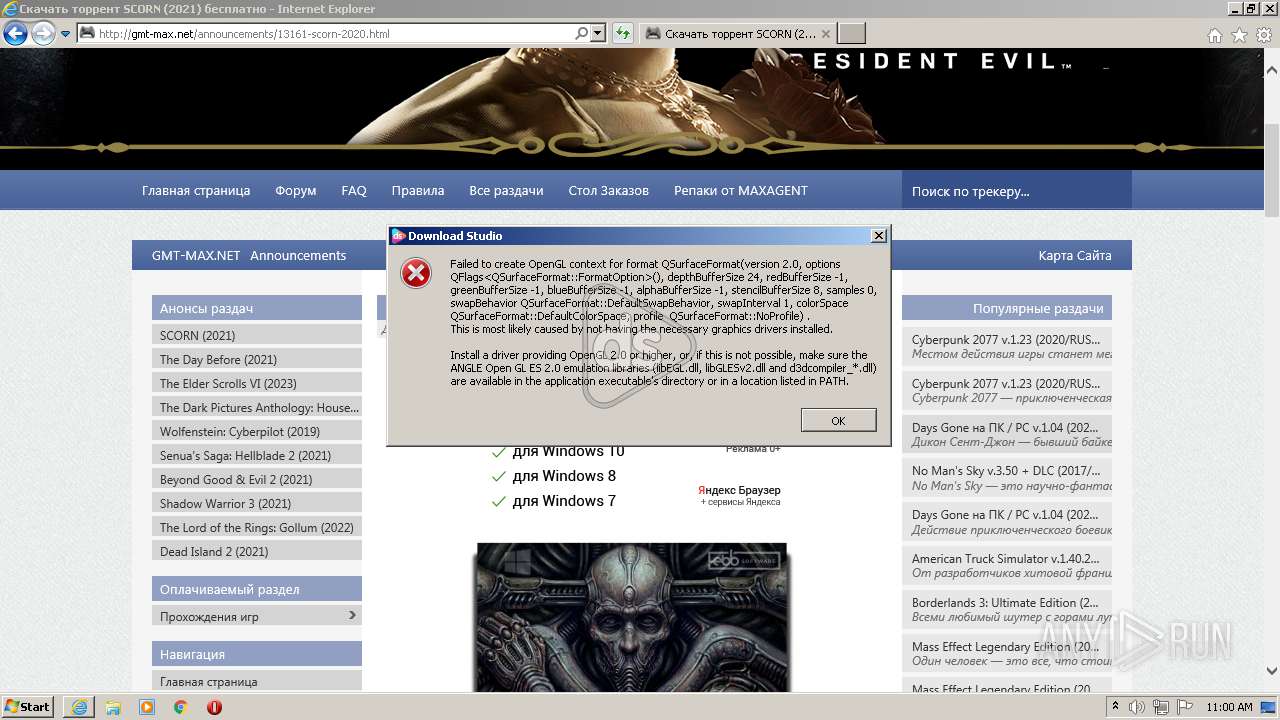Open Wolfenstein: Cyberpilot (2019) link
Viewport: 1280px width, 720px height.
[x=257, y=431]
